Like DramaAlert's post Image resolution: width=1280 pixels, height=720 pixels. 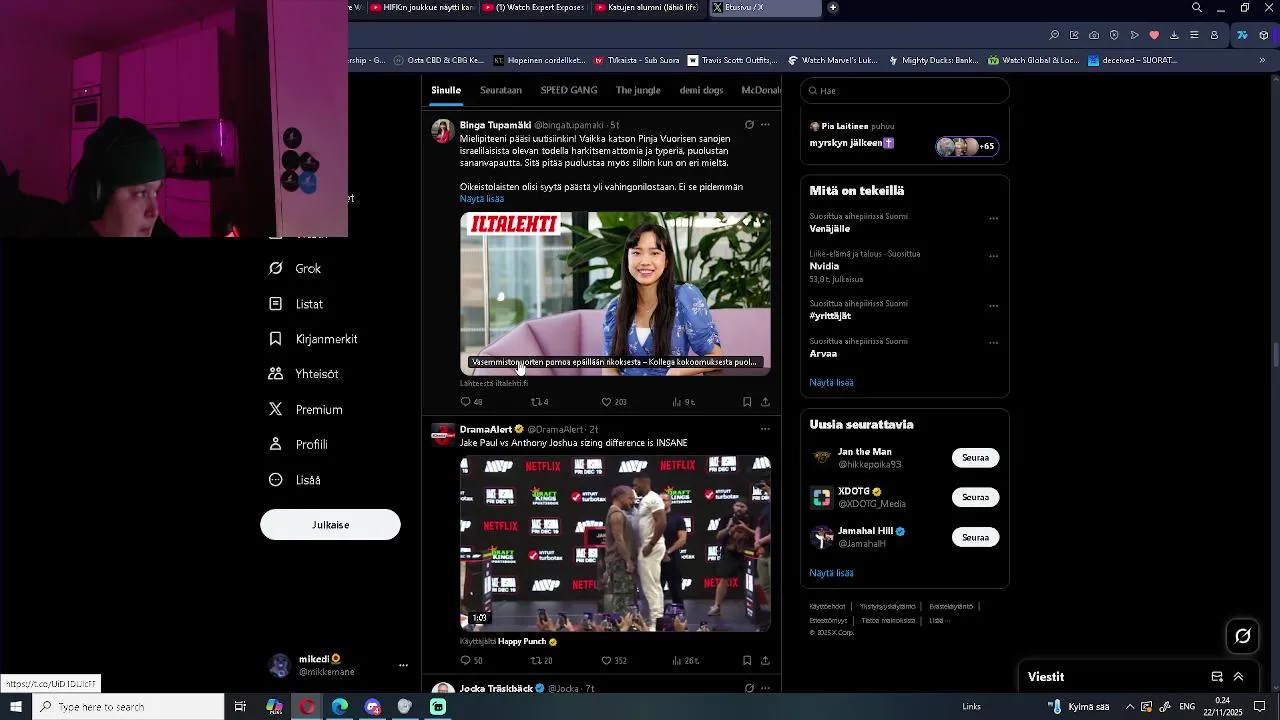click(613, 661)
